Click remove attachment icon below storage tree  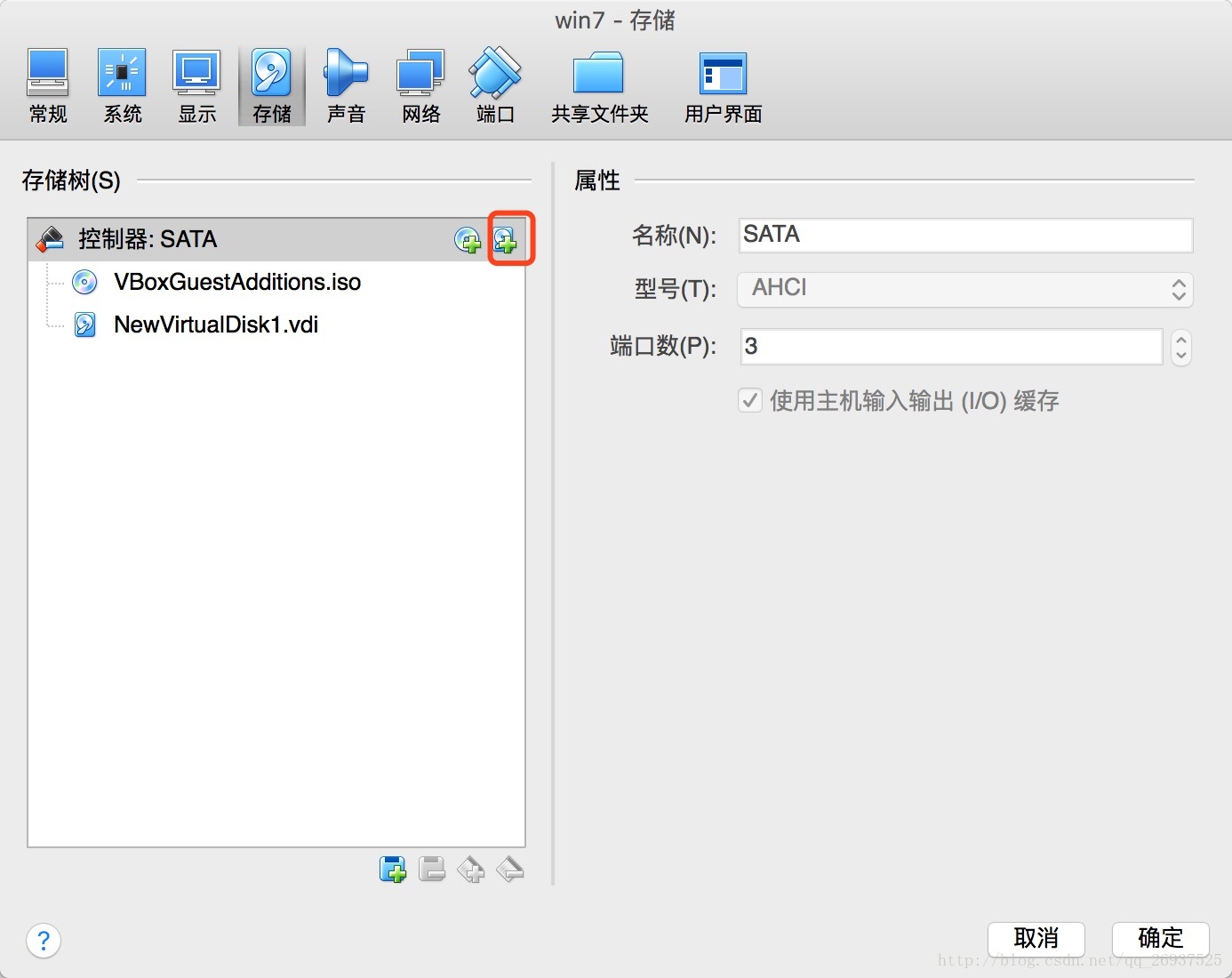(x=510, y=869)
